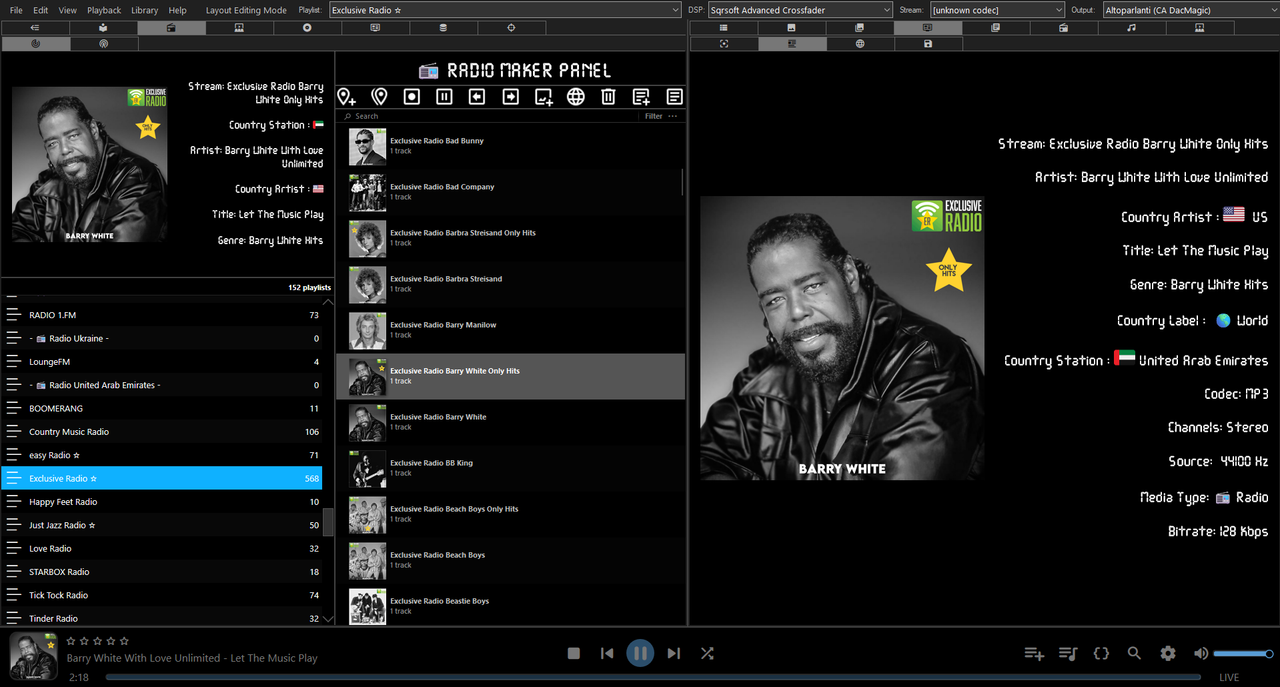Open the Playlist dropdown showing Exclusive Radio
Image resolution: width=1280 pixels, height=687 pixels.
(505, 10)
